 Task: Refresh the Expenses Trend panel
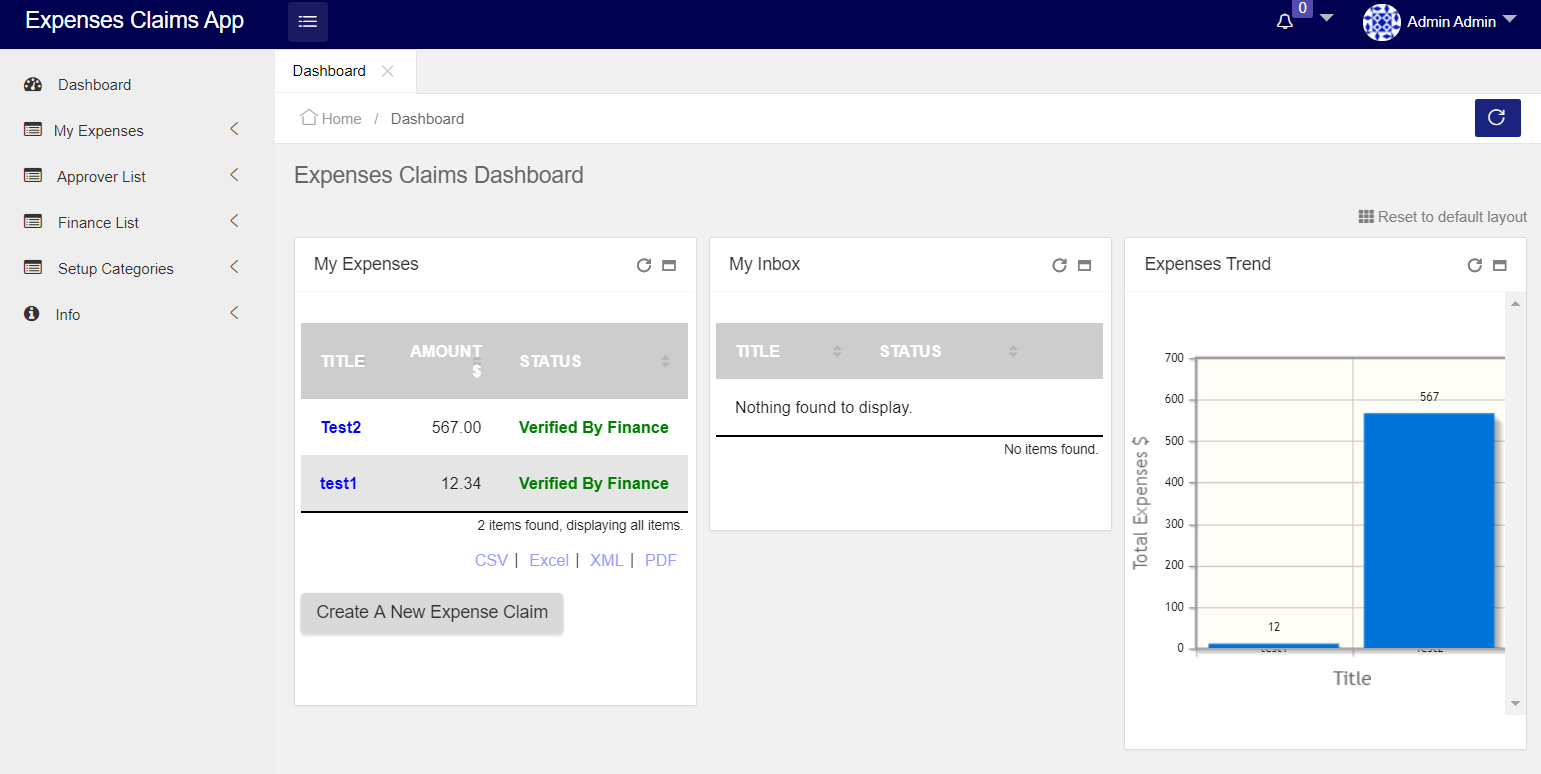pyautogui.click(x=1474, y=265)
